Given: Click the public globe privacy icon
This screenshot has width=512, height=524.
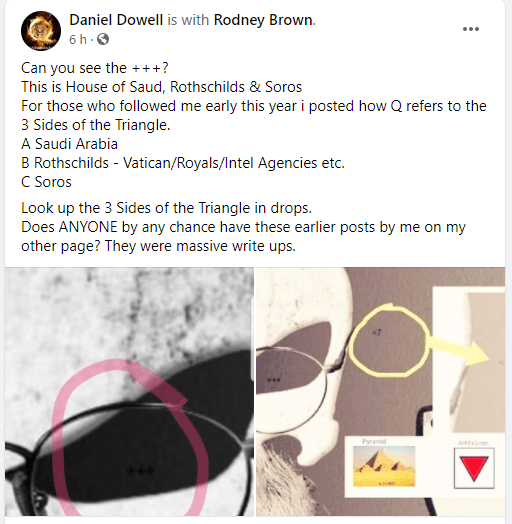Looking at the screenshot, I should pyautogui.click(x=103, y=39).
